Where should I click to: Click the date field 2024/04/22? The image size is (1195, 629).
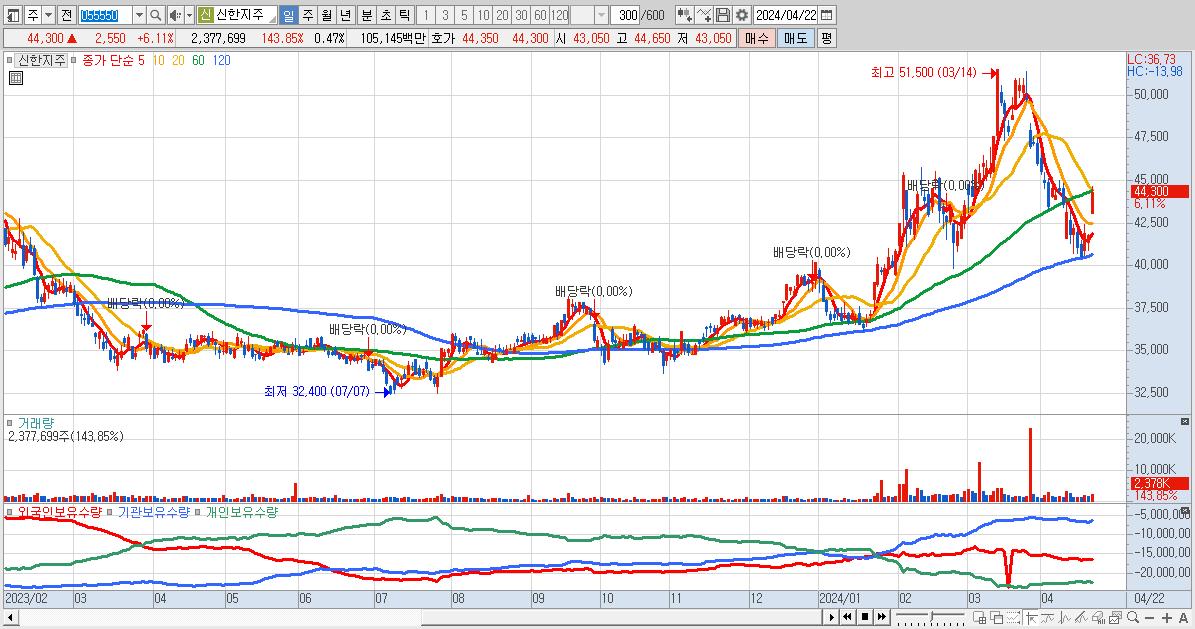786,14
